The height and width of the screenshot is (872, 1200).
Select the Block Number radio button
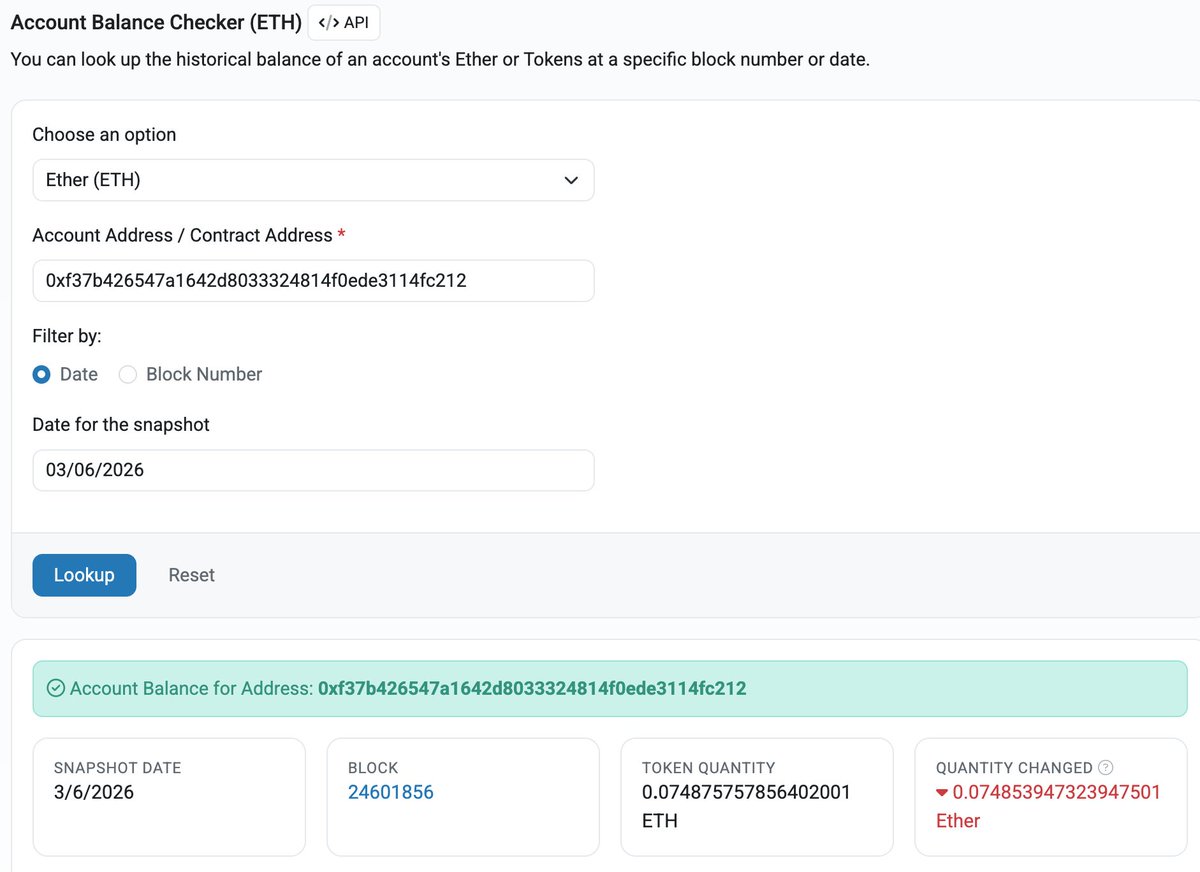[x=128, y=374]
